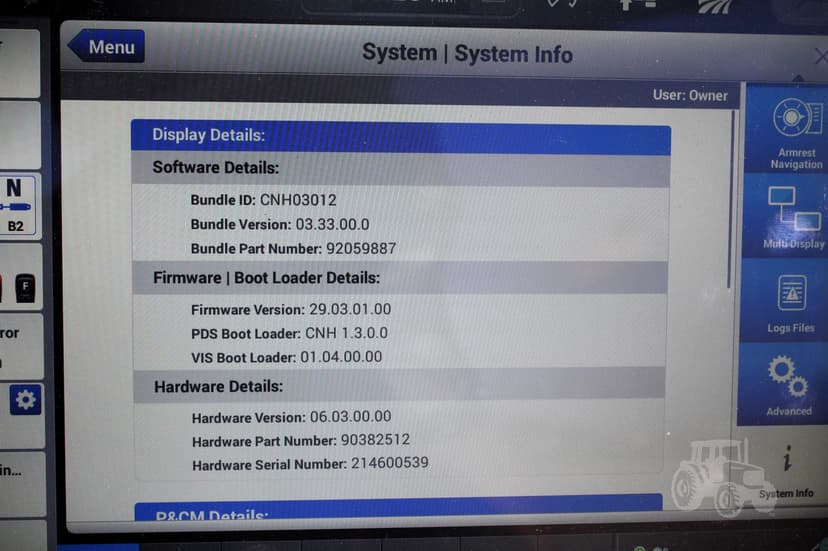Select the System Info tab icon
The image size is (828, 551).
tap(787, 469)
